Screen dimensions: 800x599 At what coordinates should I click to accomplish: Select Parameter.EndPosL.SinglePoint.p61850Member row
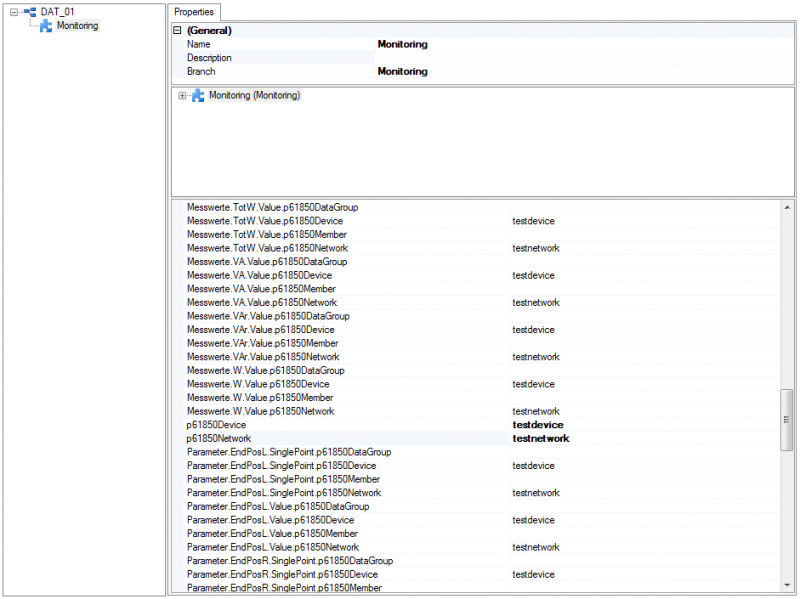coord(482,479)
